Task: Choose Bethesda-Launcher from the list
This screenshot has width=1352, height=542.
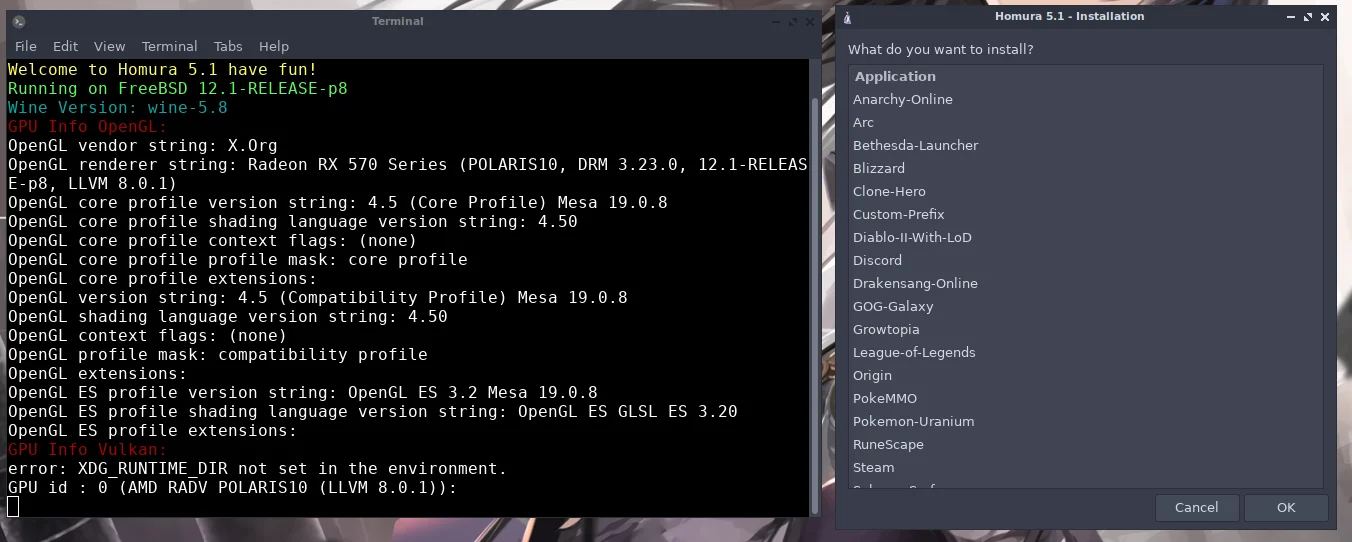Action: tap(1086, 145)
